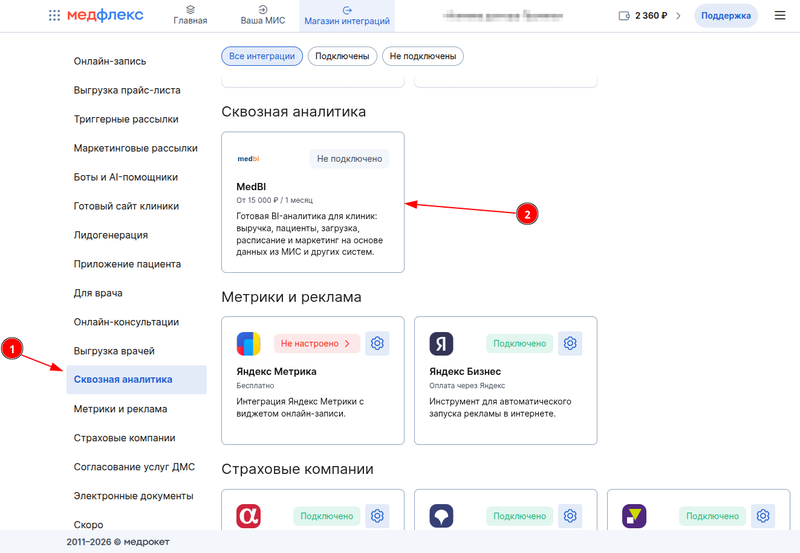The width and height of the screenshot is (800, 553).
Task: Click the Не настроено status badge
Action: (x=316, y=343)
